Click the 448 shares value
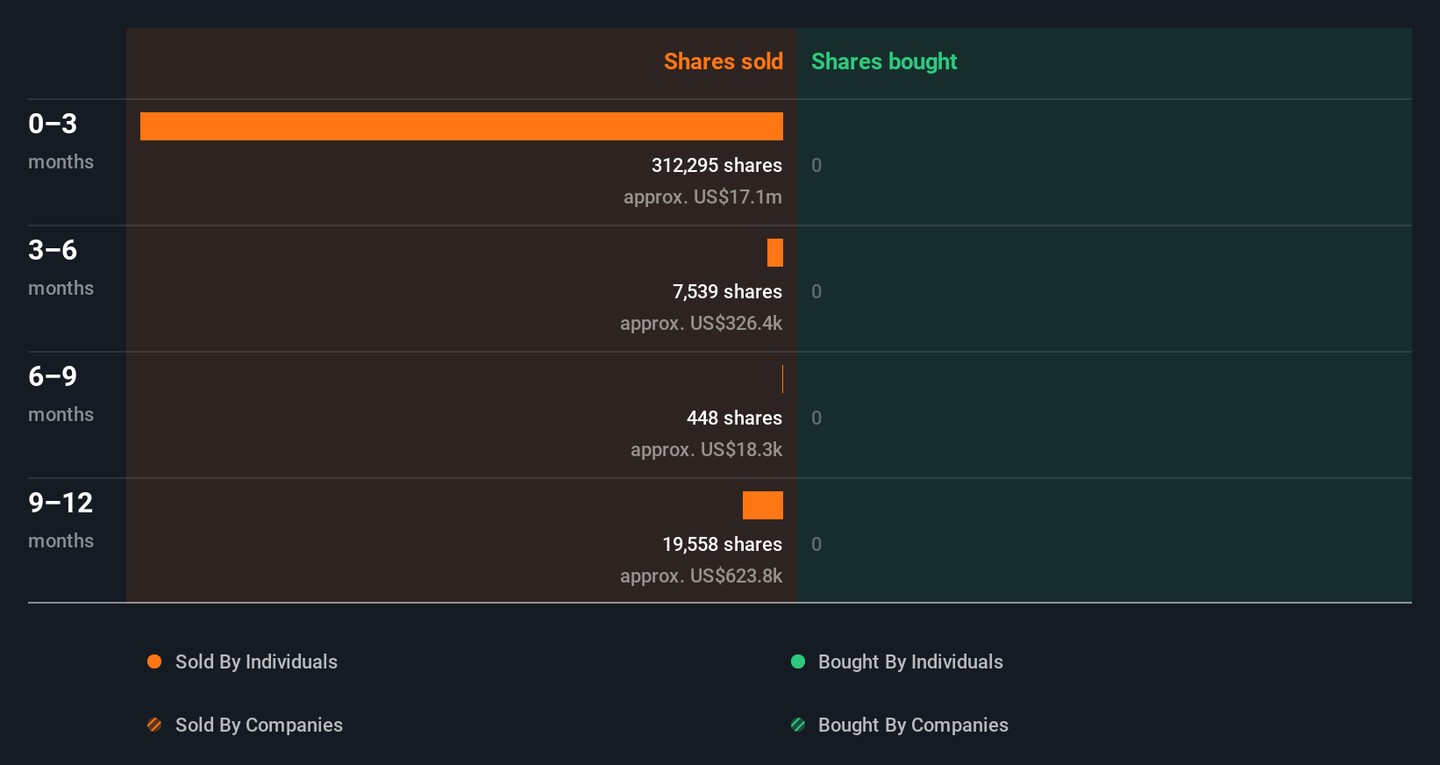This screenshot has width=1440, height=765. 734,418
